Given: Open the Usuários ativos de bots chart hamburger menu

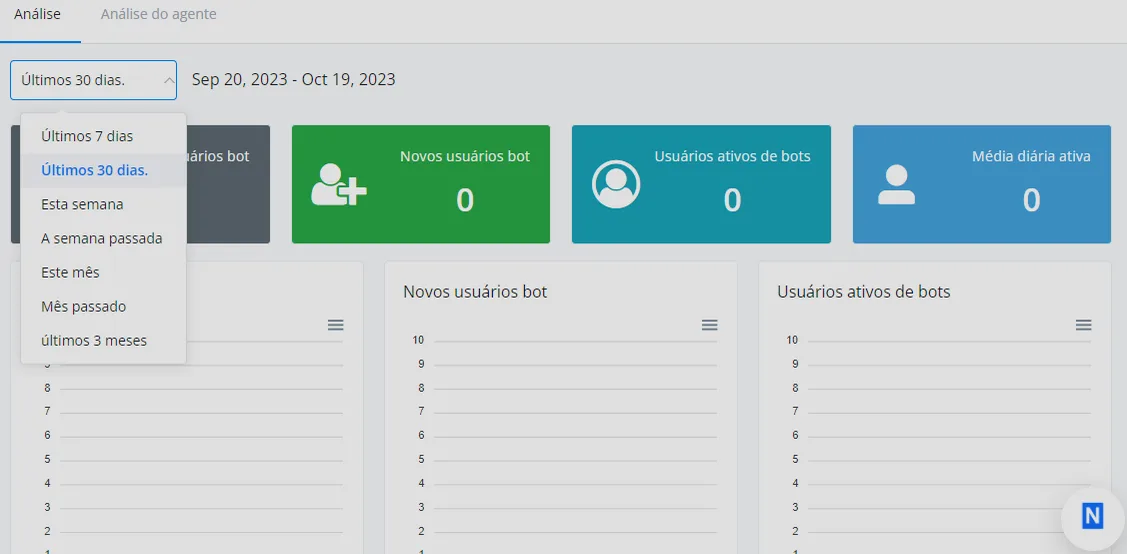Looking at the screenshot, I should pos(1083,325).
